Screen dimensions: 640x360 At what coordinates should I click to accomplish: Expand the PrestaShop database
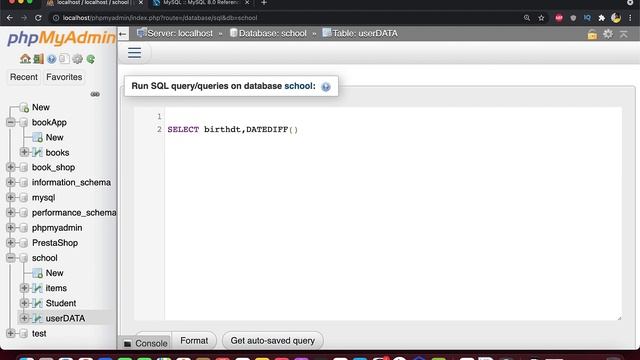coord(11,242)
